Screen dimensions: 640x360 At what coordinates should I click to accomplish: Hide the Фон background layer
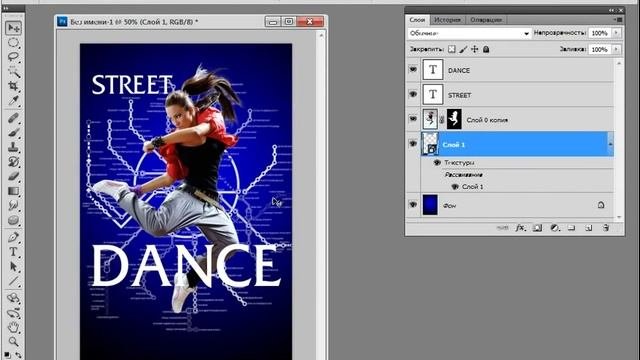[x=413, y=204]
